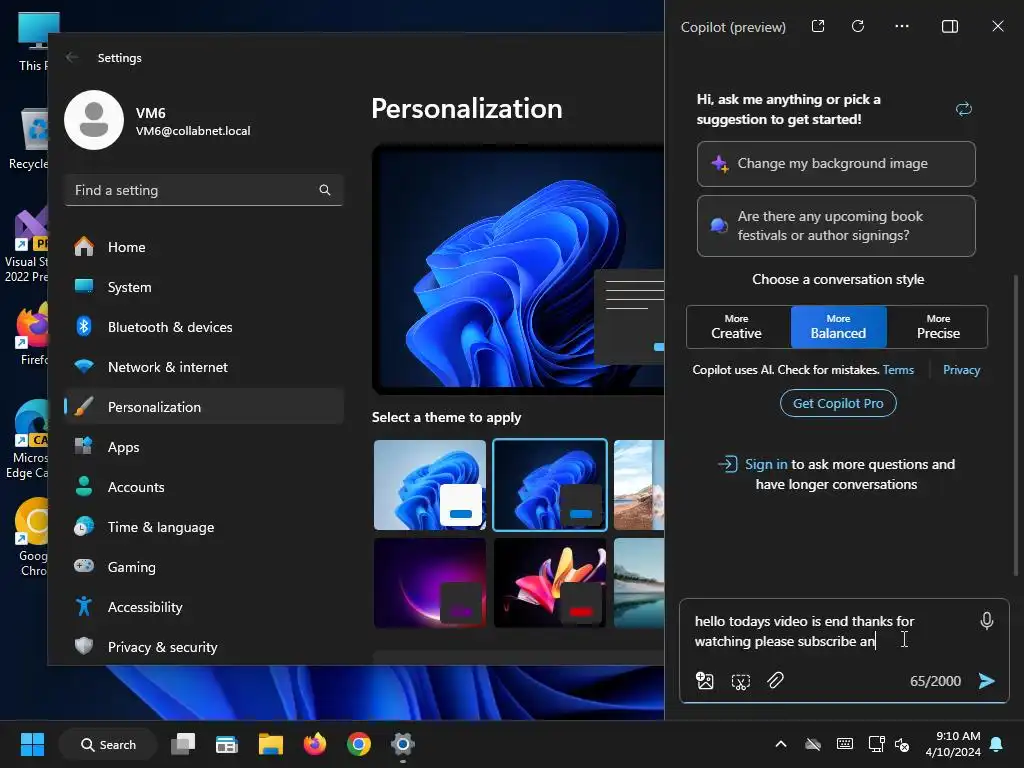Click the Settings gear taskbar icon
The image size is (1024, 768).
[403, 744]
